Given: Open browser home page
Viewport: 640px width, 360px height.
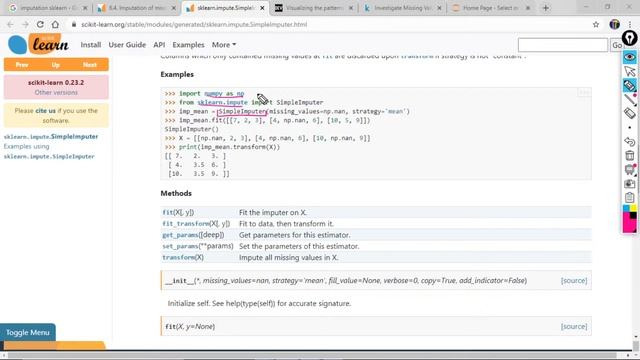Looking at the screenshot, I should 55,24.
